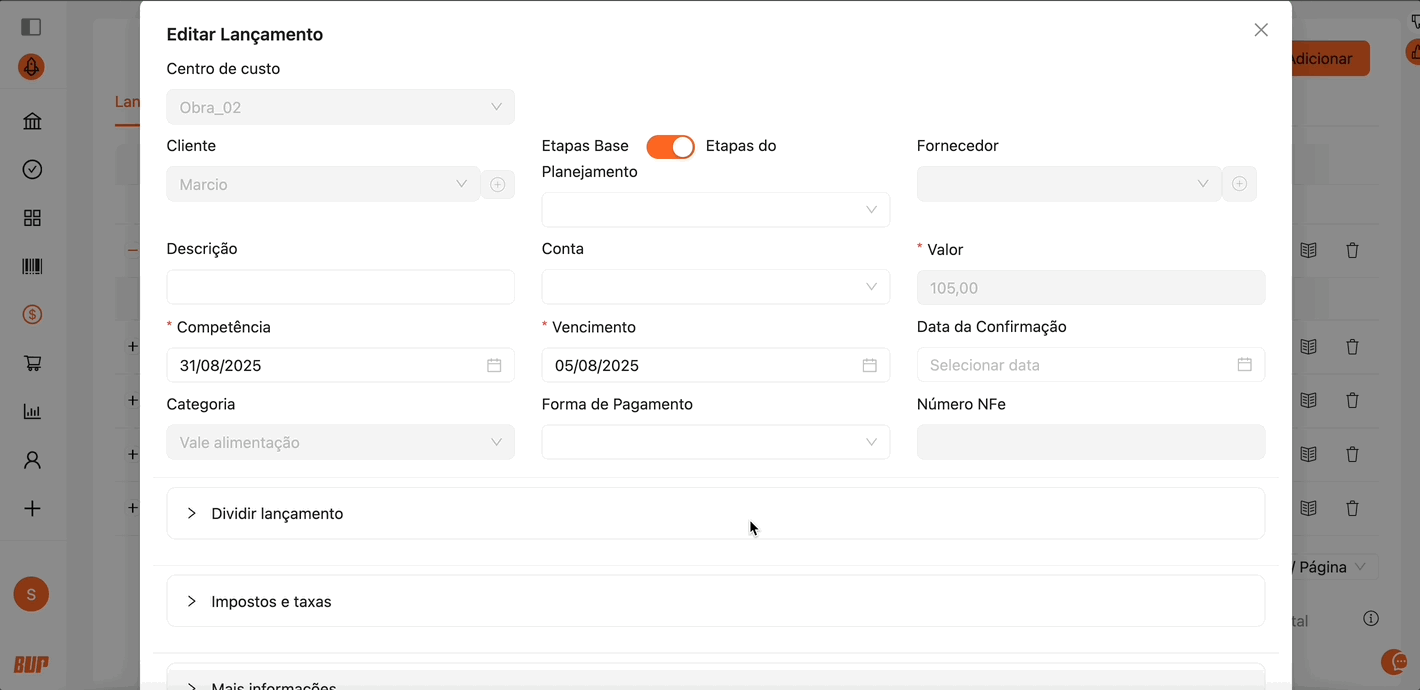Open the Vencimento calendar icon
The image size is (1420, 690).
[x=869, y=365]
